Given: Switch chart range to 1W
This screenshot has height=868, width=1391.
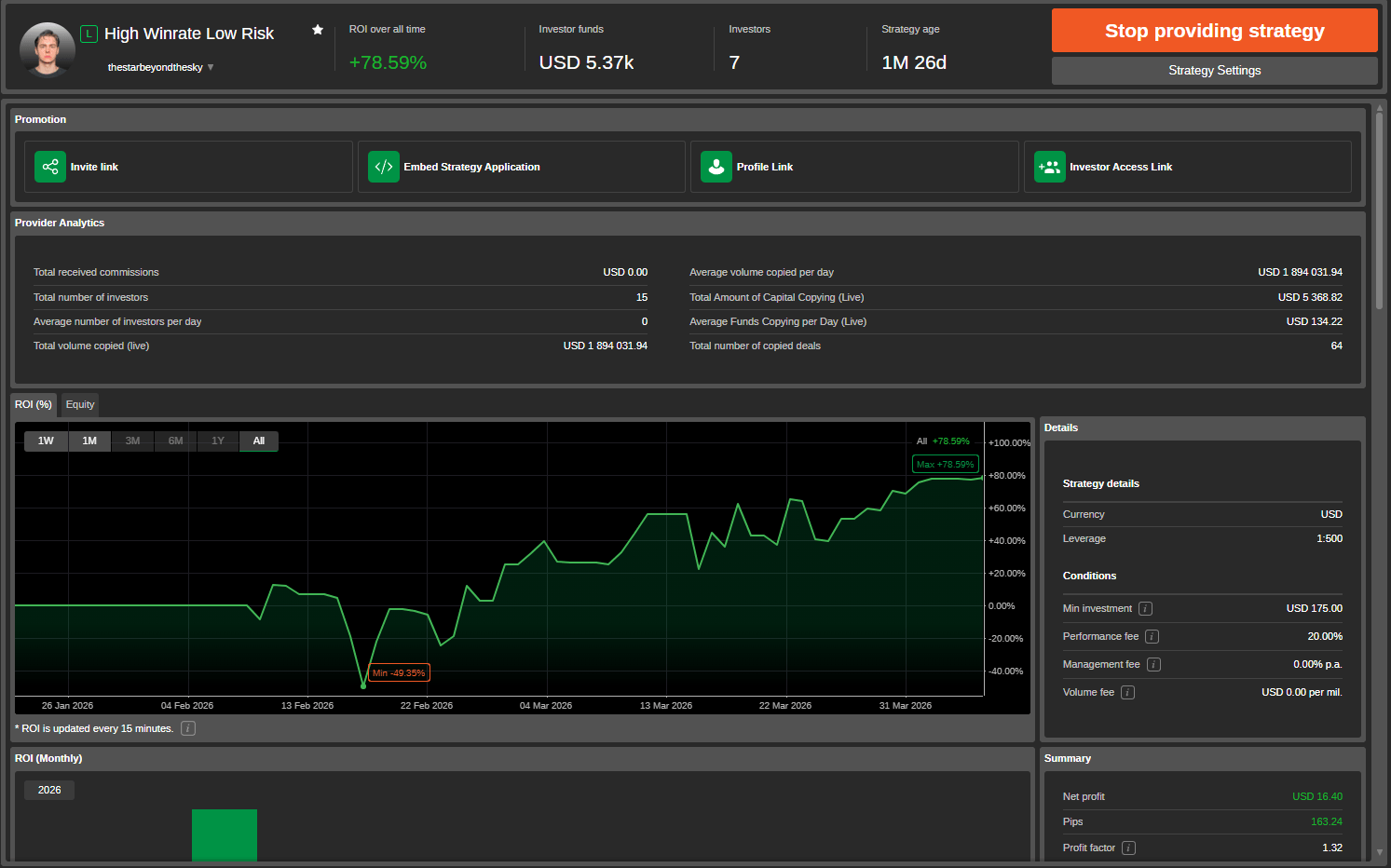Looking at the screenshot, I should tap(46, 441).
